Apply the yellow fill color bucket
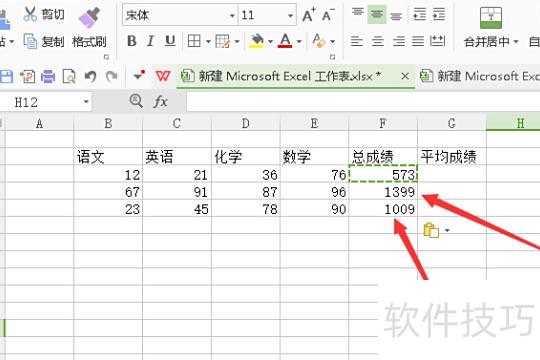The image size is (540, 360). [256, 41]
